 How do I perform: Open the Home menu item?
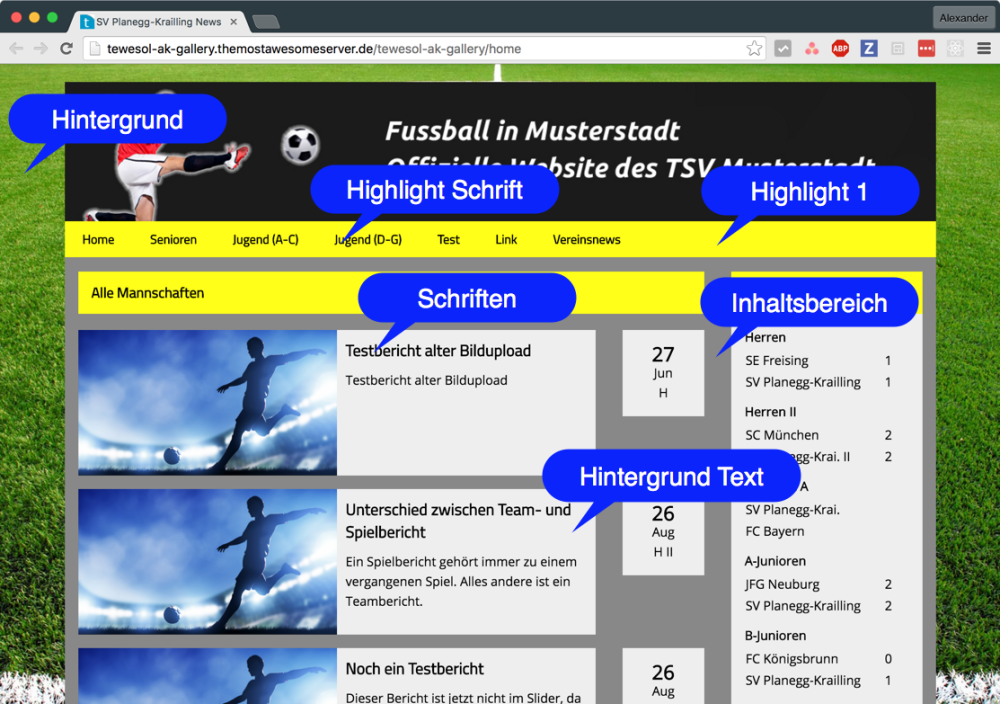[98, 240]
